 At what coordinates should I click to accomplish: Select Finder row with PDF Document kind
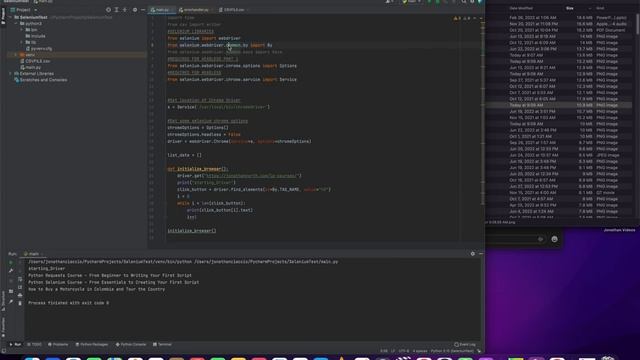[559, 30]
